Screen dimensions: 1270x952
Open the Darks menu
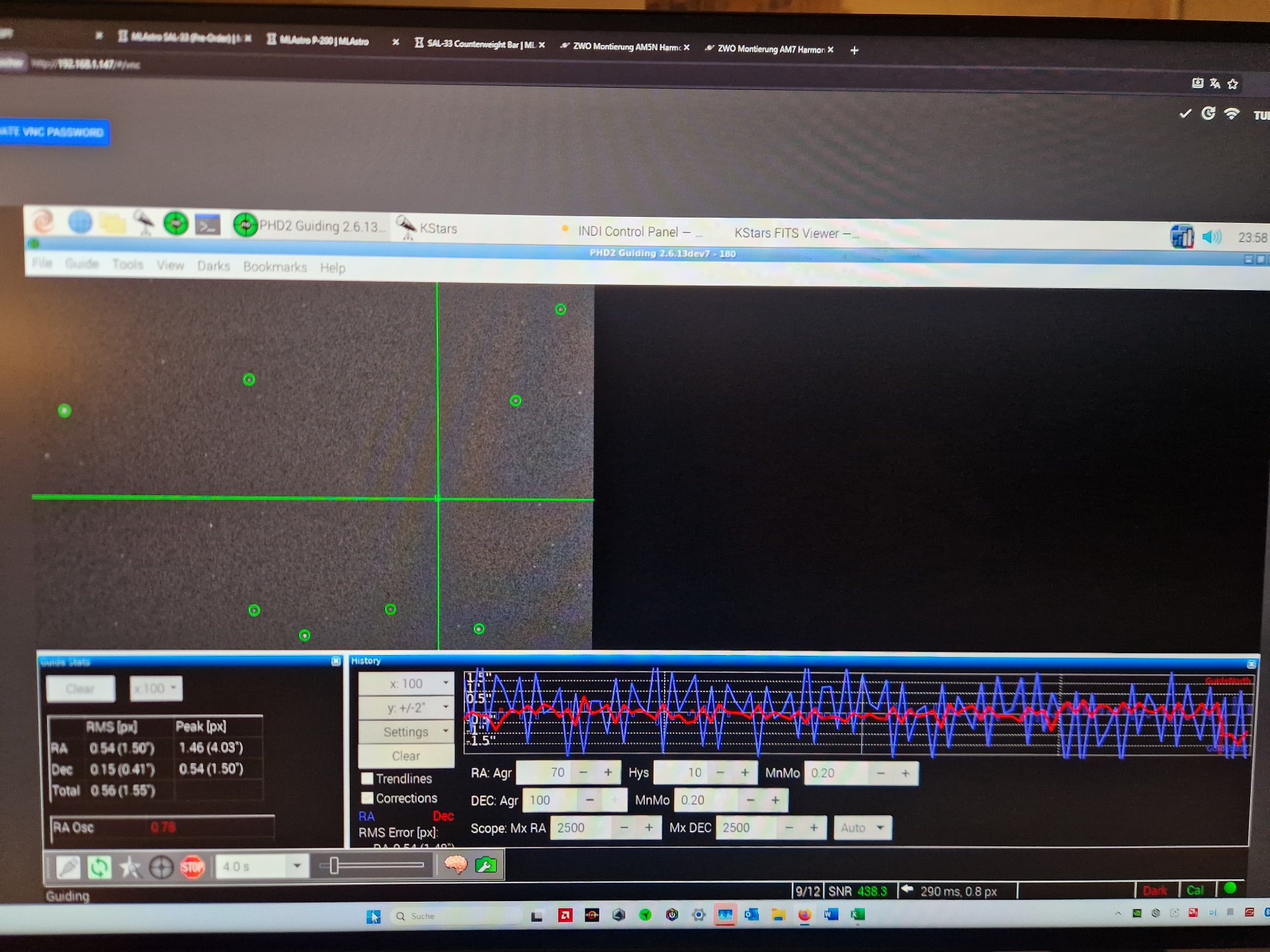click(x=214, y=266)
